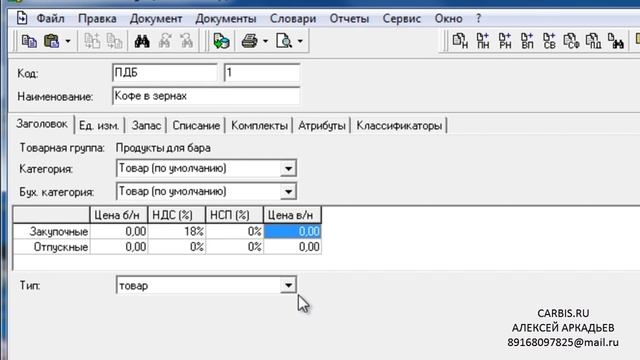The height and width of the screenshot is (360, 640).
Task: Expand the Тип dropdown arrow
Action: point(288,285)
